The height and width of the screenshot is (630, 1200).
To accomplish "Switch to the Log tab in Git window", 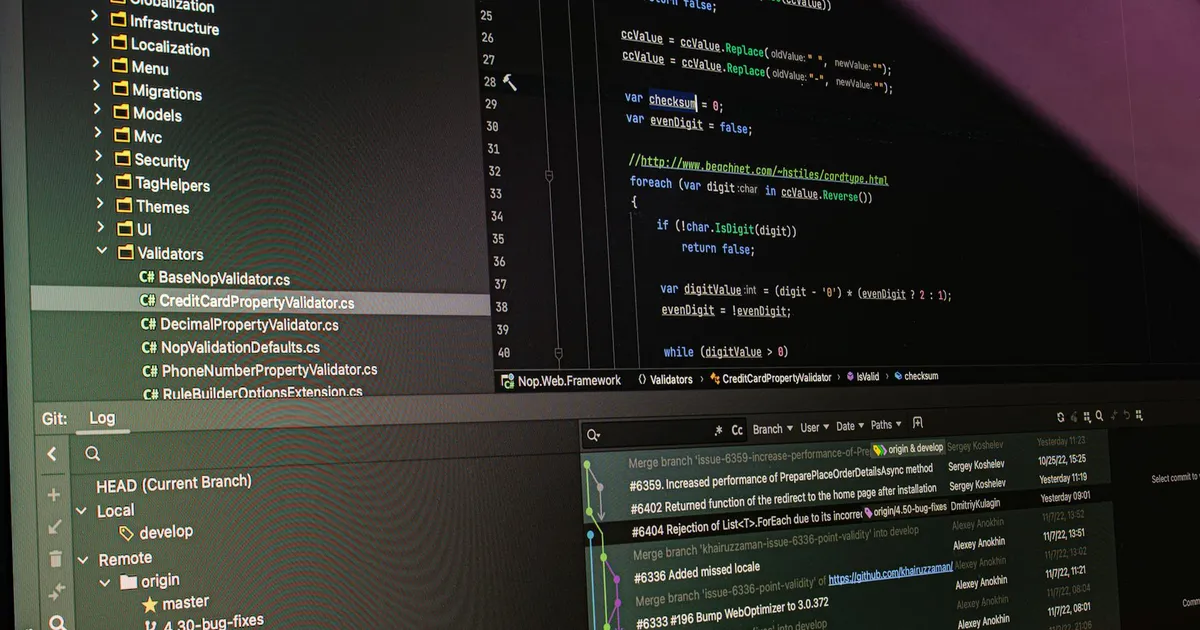I will point(103,417).
